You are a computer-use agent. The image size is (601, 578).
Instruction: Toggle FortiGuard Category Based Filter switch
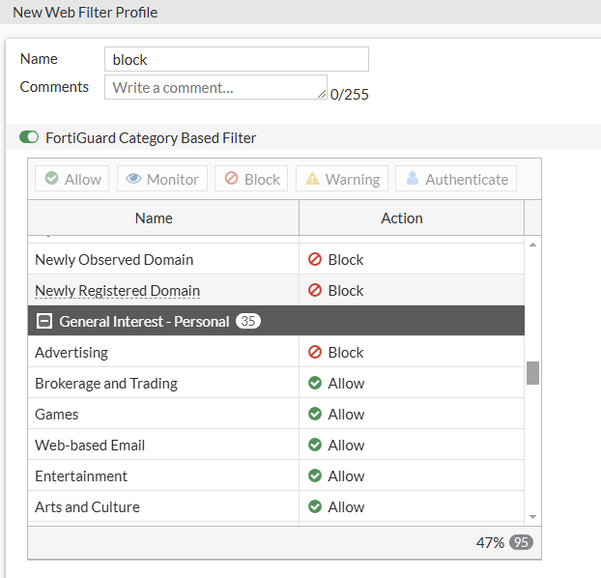pos(29,138)
